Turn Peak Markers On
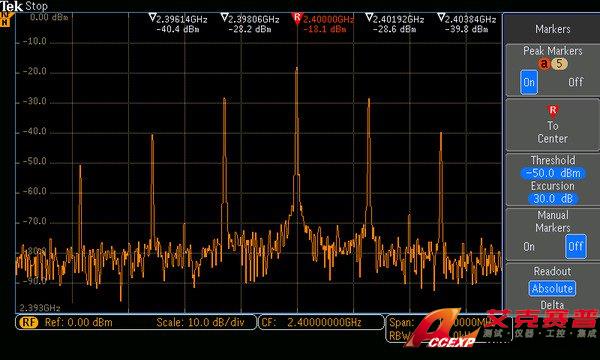Viewport: 600px width, 360px height. (529, 82)
